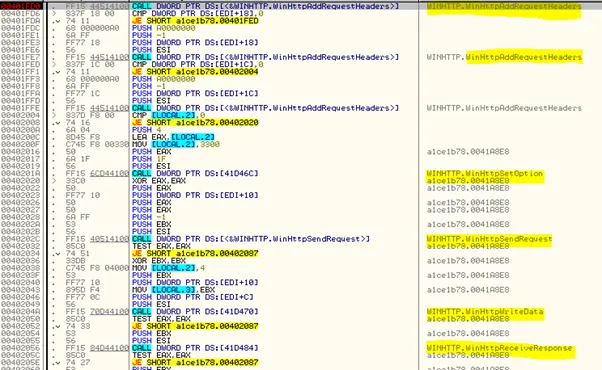Screen dimensions: 602x370
Task: Select the WINHTTP.WinHttpWriteData comment
Action: point(485,312)
